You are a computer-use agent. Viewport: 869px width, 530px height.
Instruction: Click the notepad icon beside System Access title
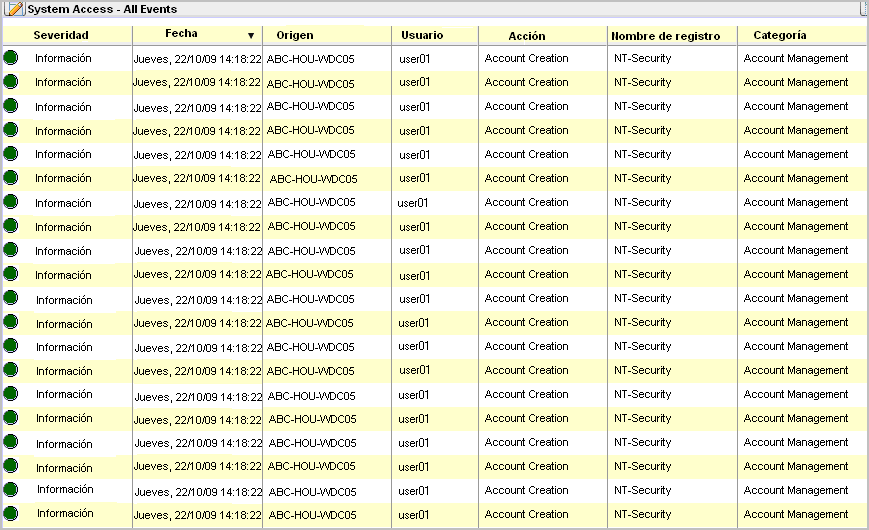tap(15, 9)
